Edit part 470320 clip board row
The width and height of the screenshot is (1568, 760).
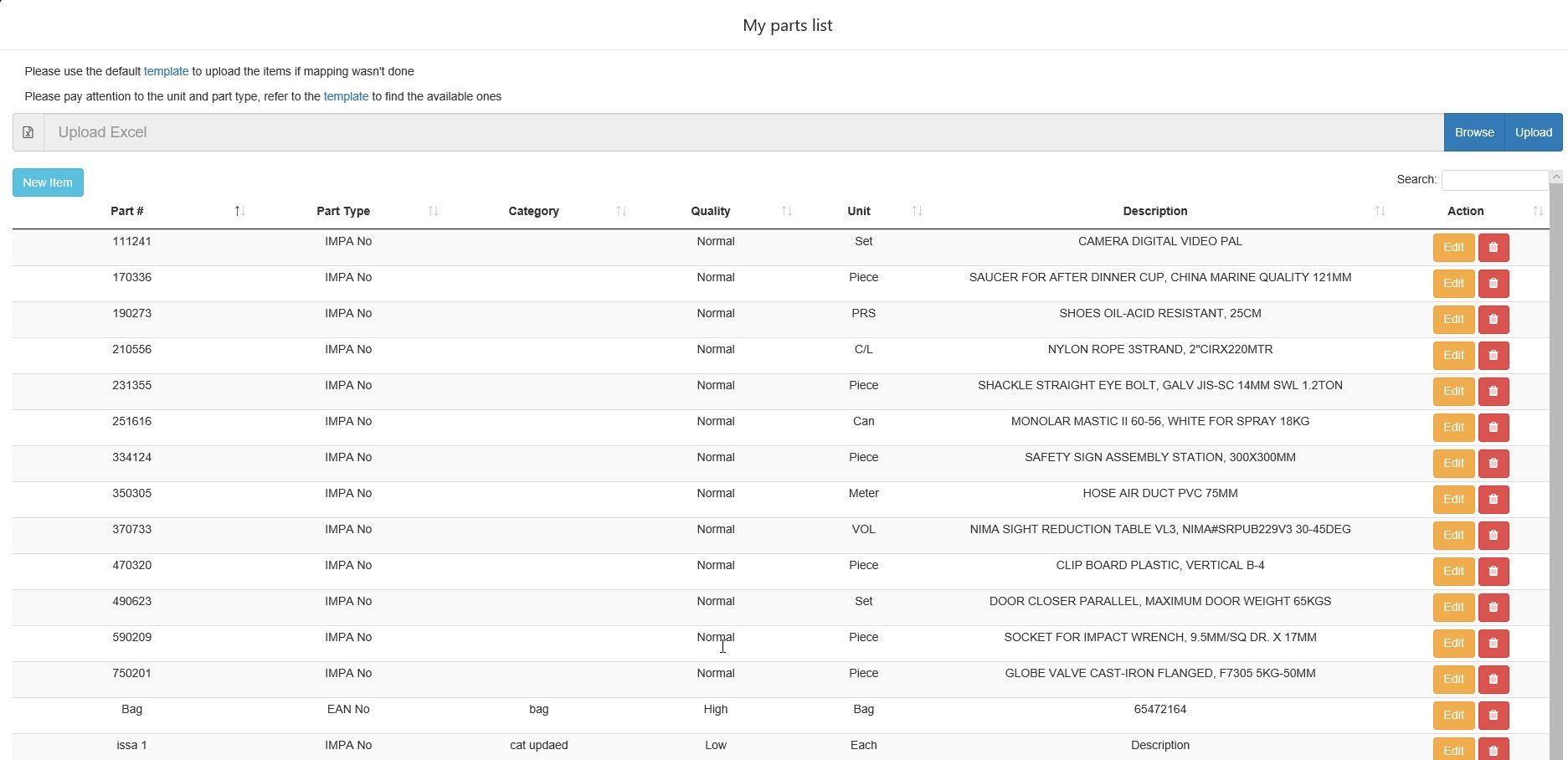click(1453, 572)
